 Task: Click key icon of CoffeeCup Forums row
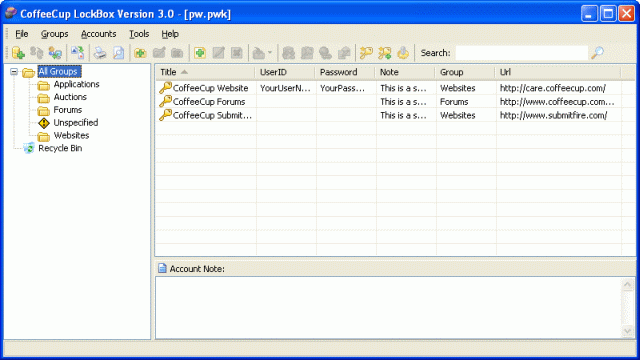click(x=165, y=101)
